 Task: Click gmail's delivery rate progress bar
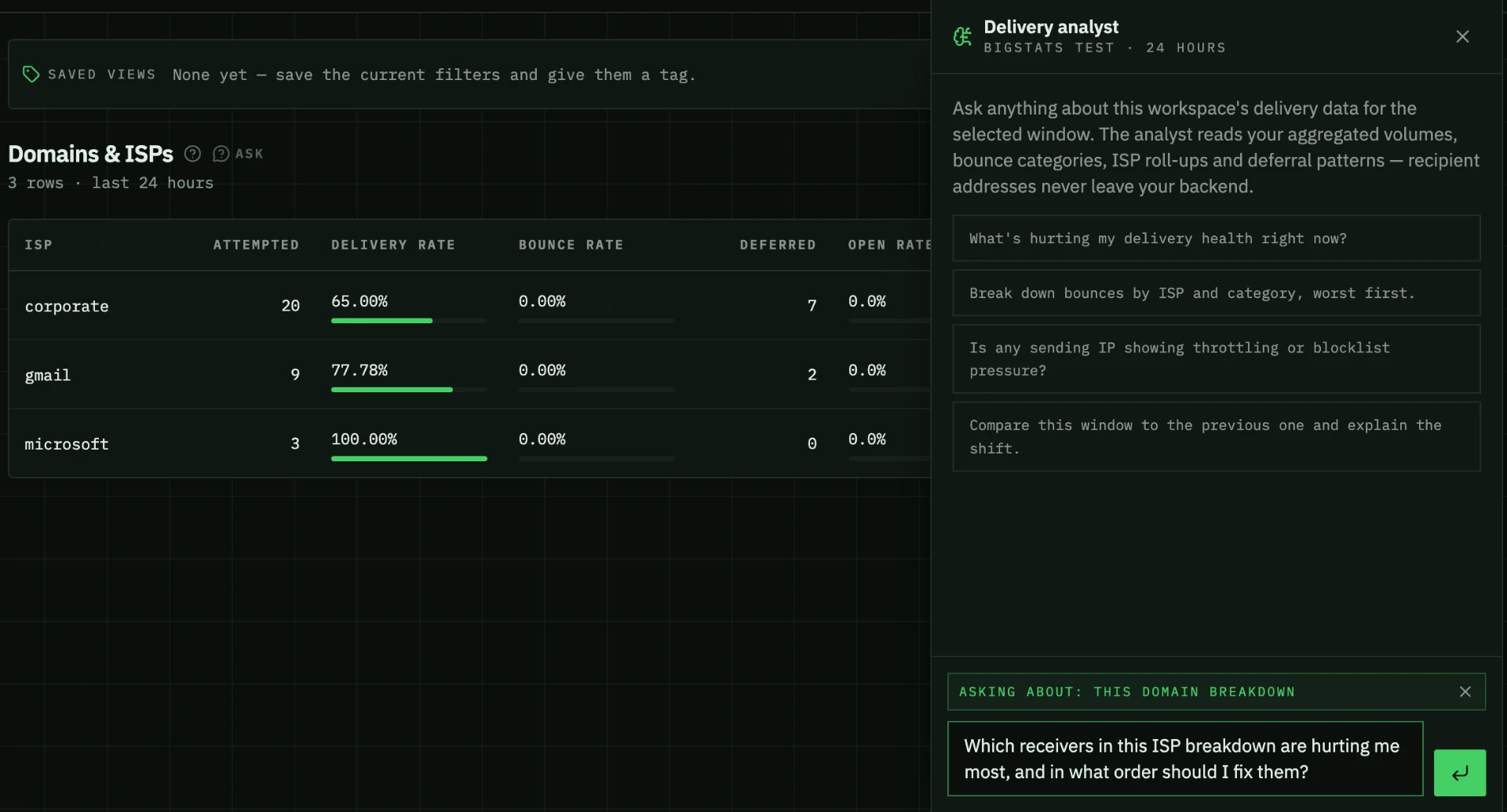click(409, 390)
